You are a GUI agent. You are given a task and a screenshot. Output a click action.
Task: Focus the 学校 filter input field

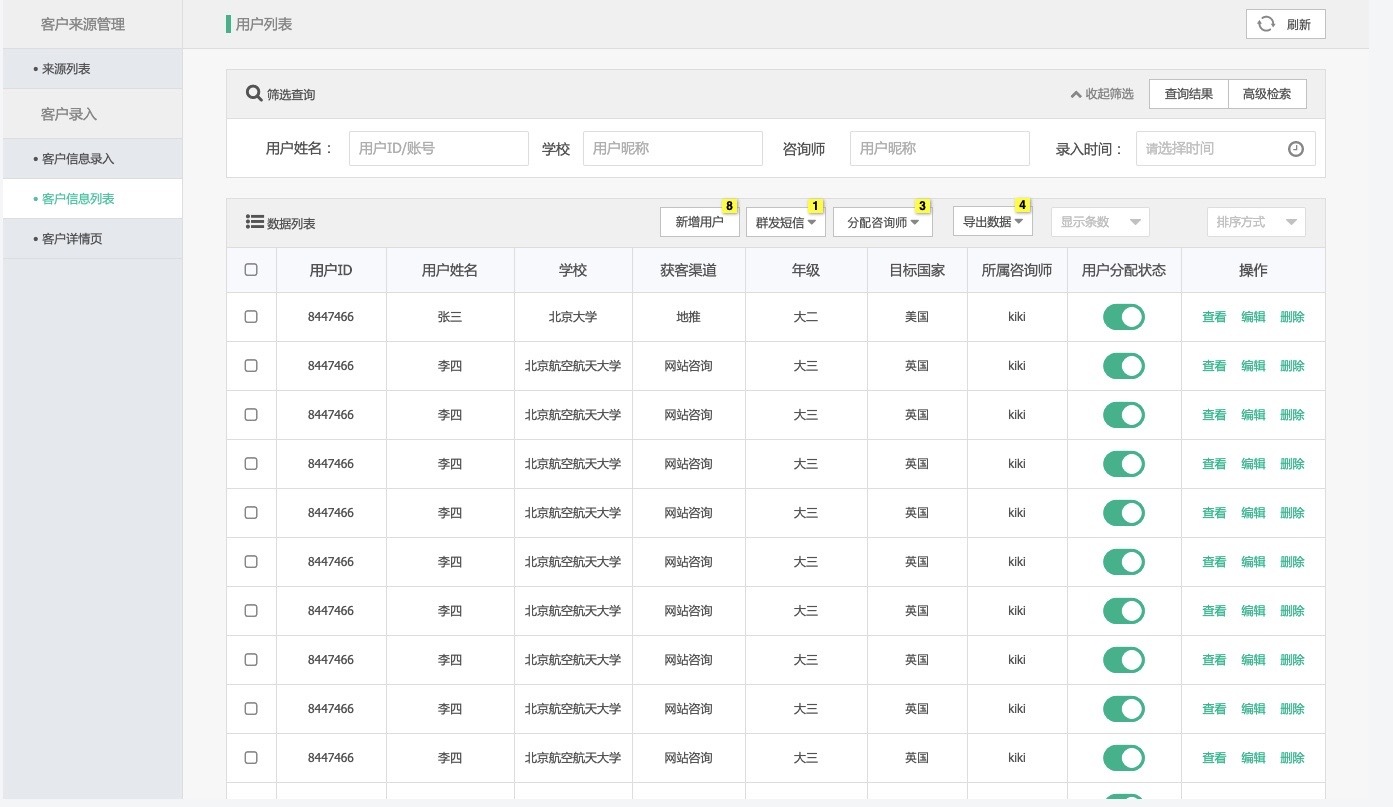[x=673, y=148]
